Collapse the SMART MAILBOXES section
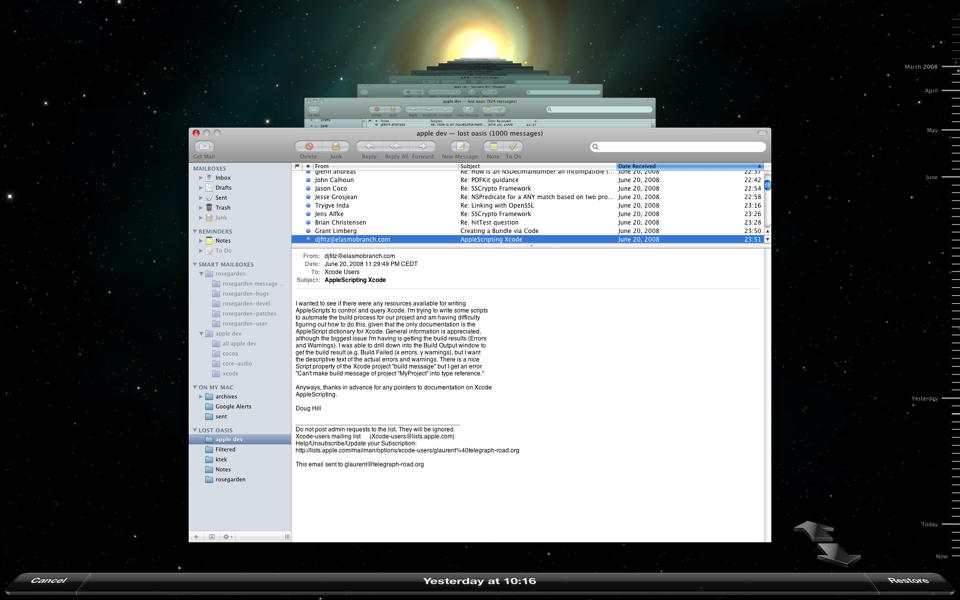 [195, 264]
